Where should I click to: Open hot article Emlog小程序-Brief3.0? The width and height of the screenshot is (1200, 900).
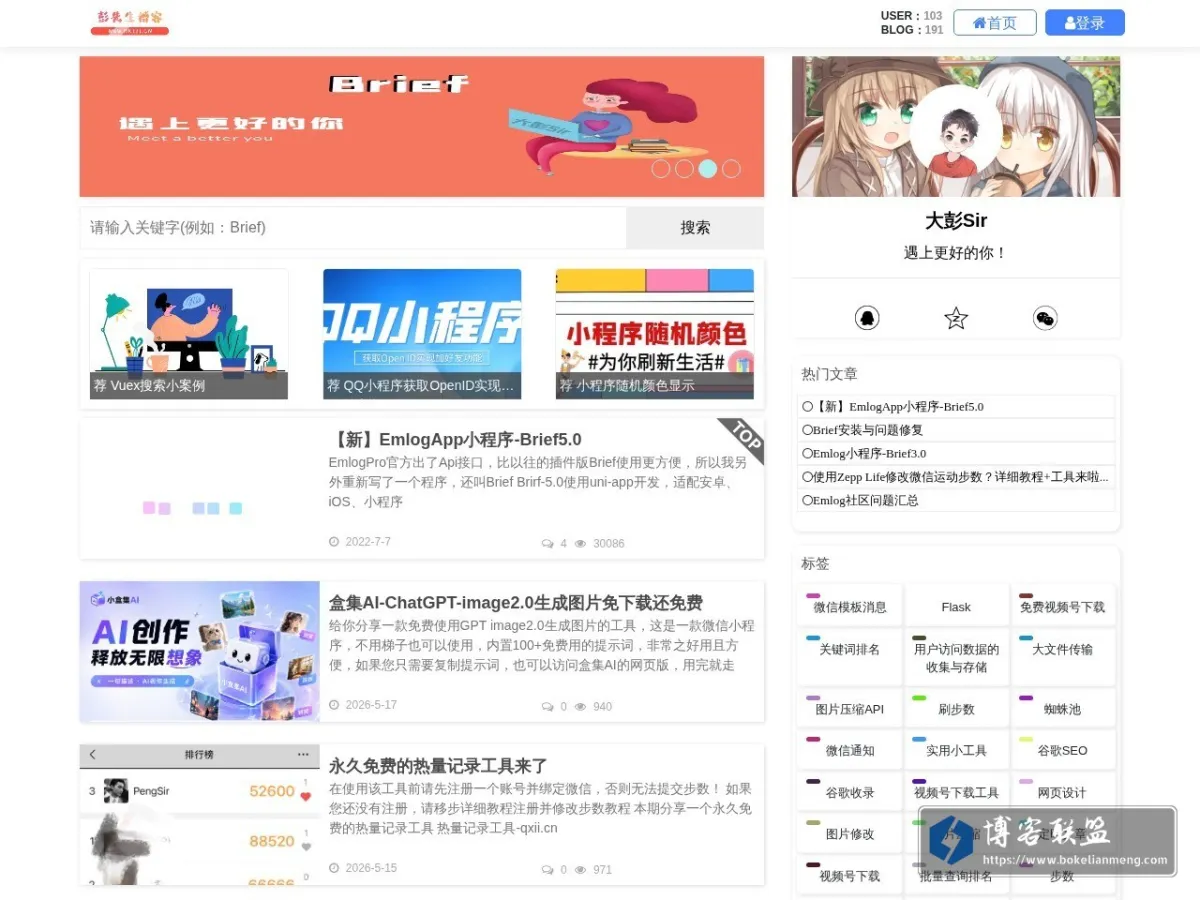pyautogui.click(x=956, y=453)
